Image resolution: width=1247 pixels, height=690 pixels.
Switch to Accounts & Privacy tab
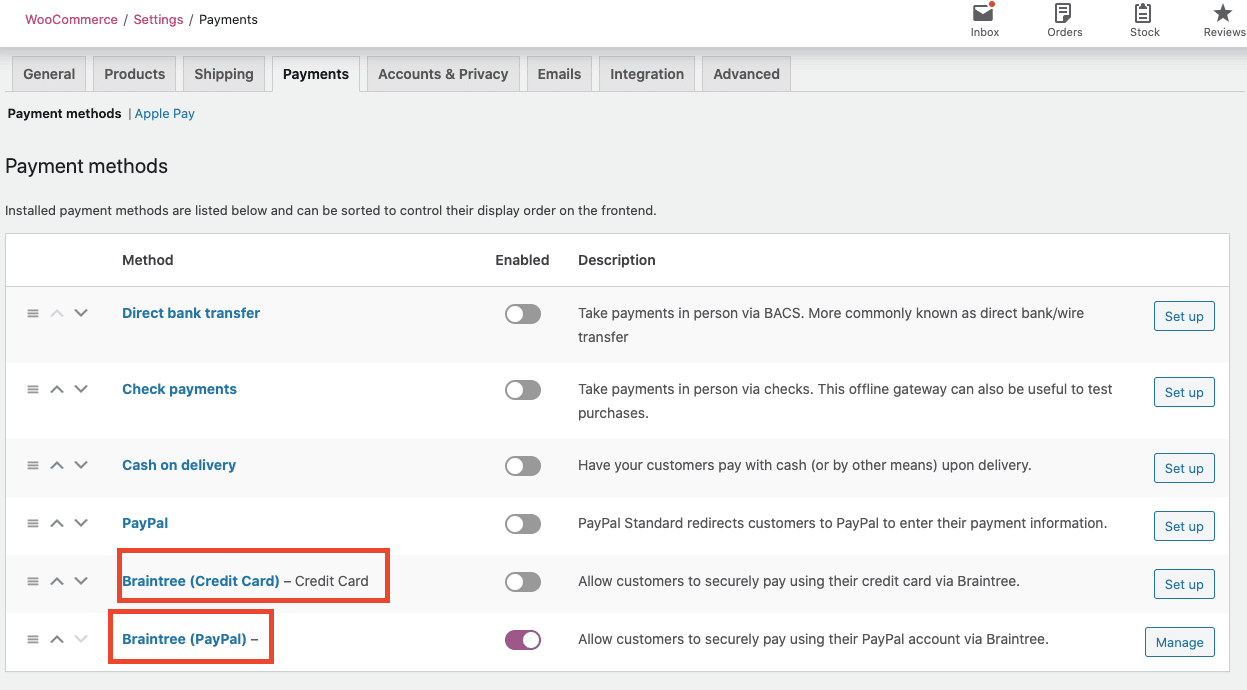[443, 74]
